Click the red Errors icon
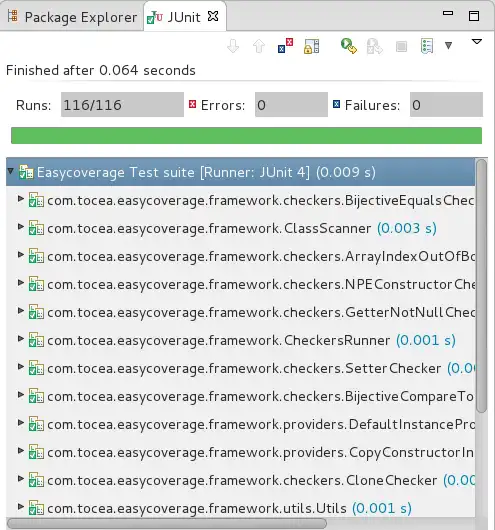 [x=192, y=104]
